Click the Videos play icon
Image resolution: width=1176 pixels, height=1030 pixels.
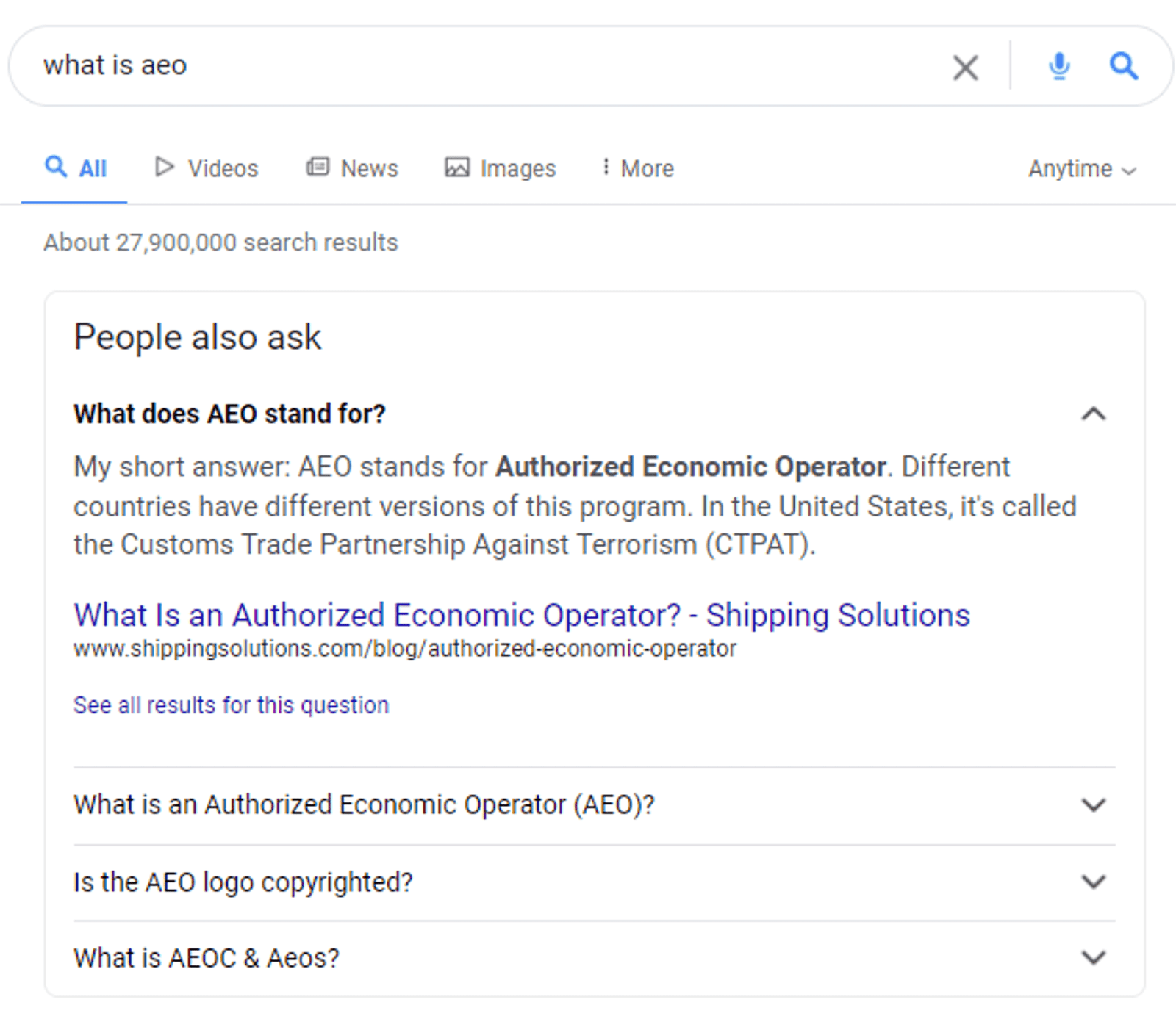164,168
